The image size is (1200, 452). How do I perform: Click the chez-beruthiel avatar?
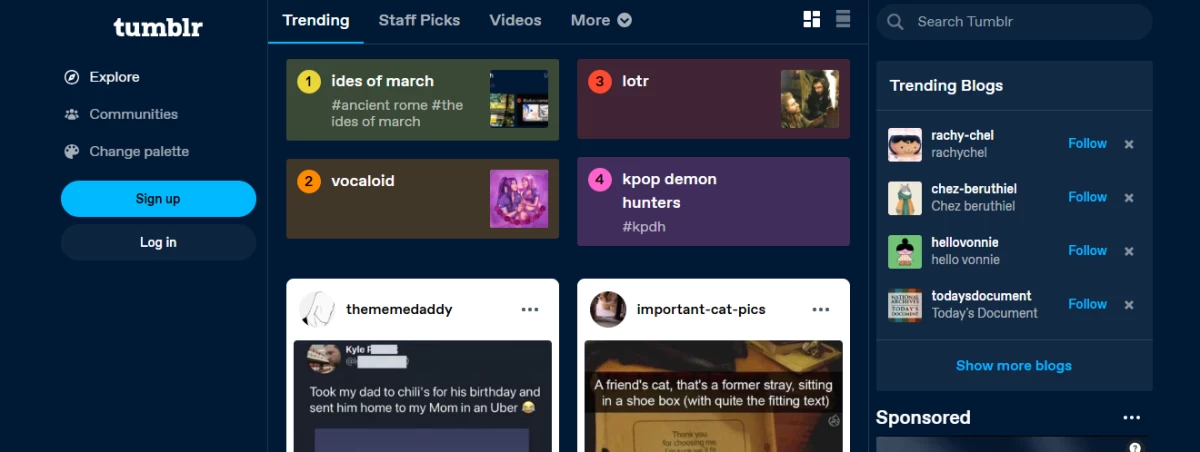coord(905,198)
